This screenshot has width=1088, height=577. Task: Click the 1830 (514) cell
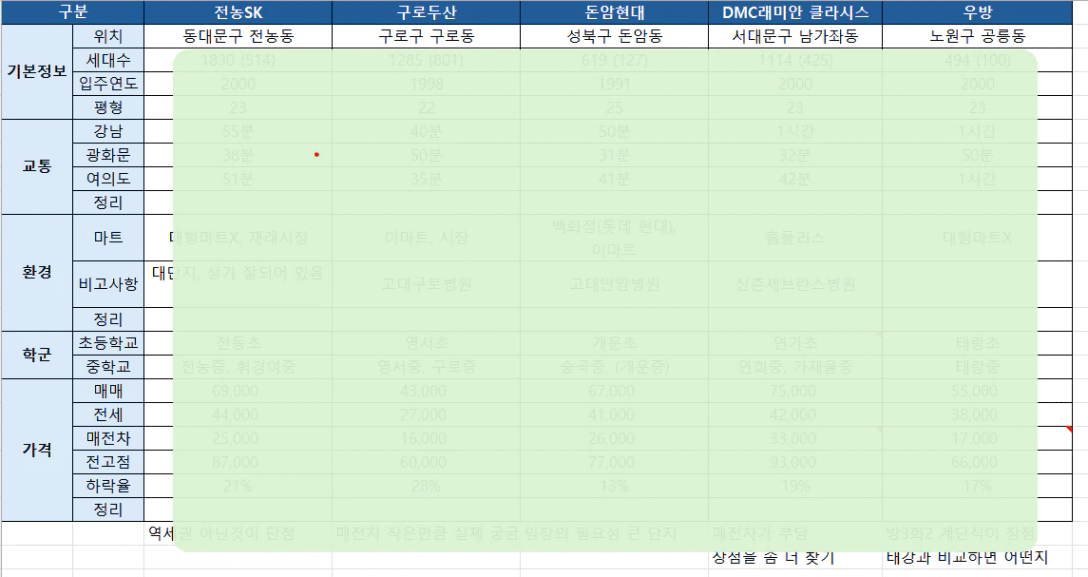coord(238,60)
